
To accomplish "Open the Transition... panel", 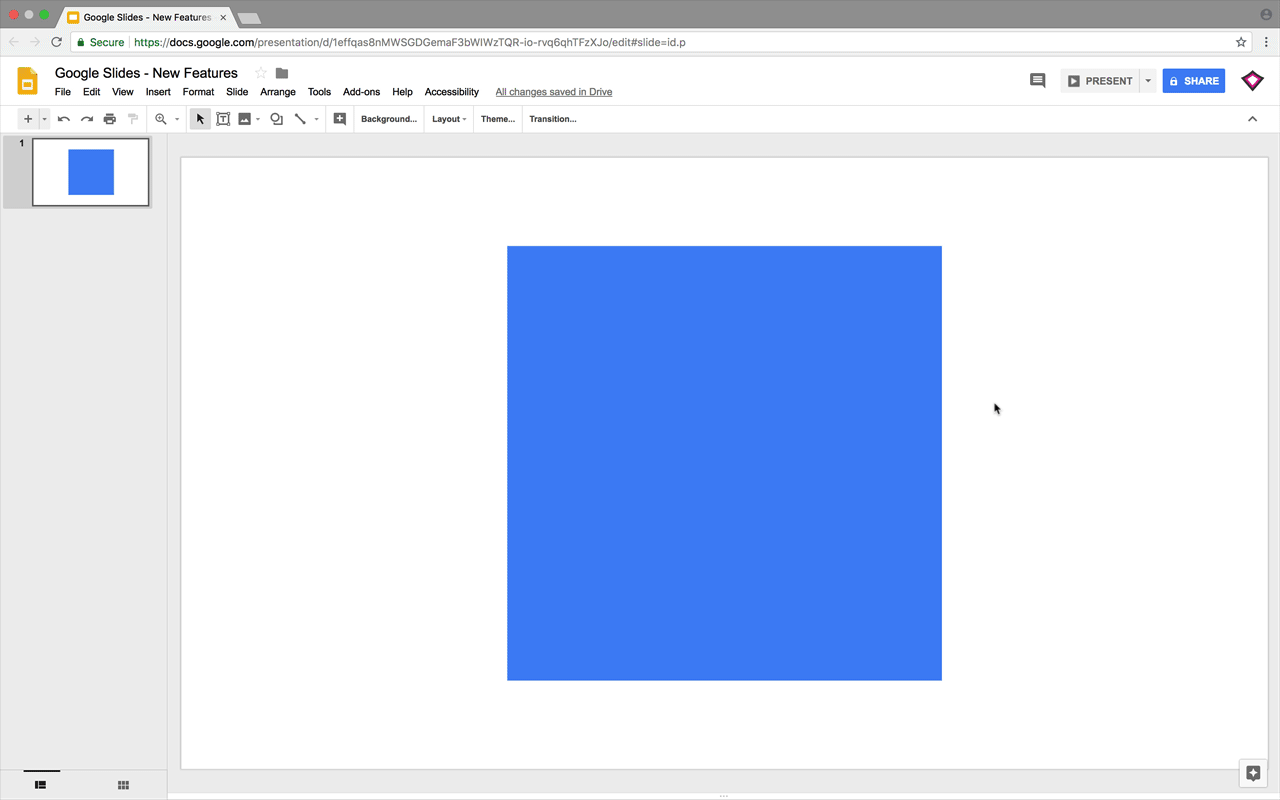I will coord(553,119).
